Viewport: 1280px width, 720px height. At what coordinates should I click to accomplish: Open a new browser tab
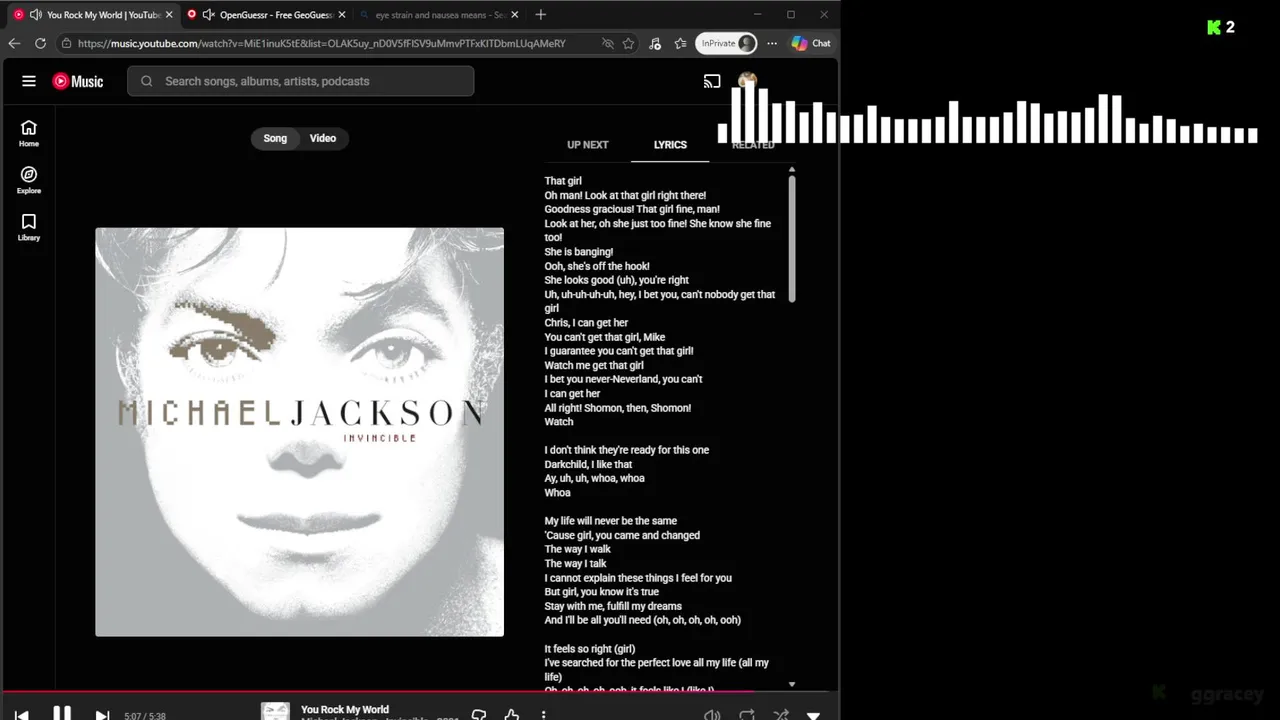click(541, 15)
